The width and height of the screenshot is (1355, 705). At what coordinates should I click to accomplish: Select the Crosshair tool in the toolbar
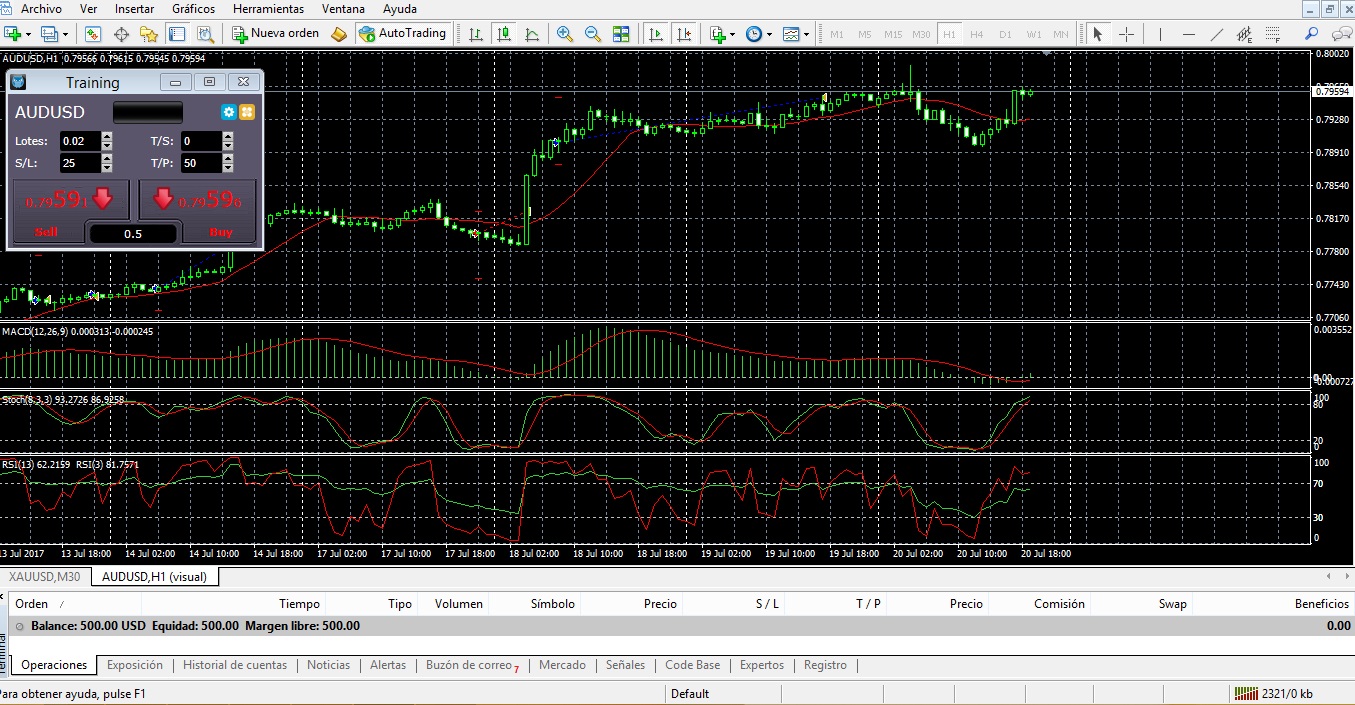(1127, 34)
